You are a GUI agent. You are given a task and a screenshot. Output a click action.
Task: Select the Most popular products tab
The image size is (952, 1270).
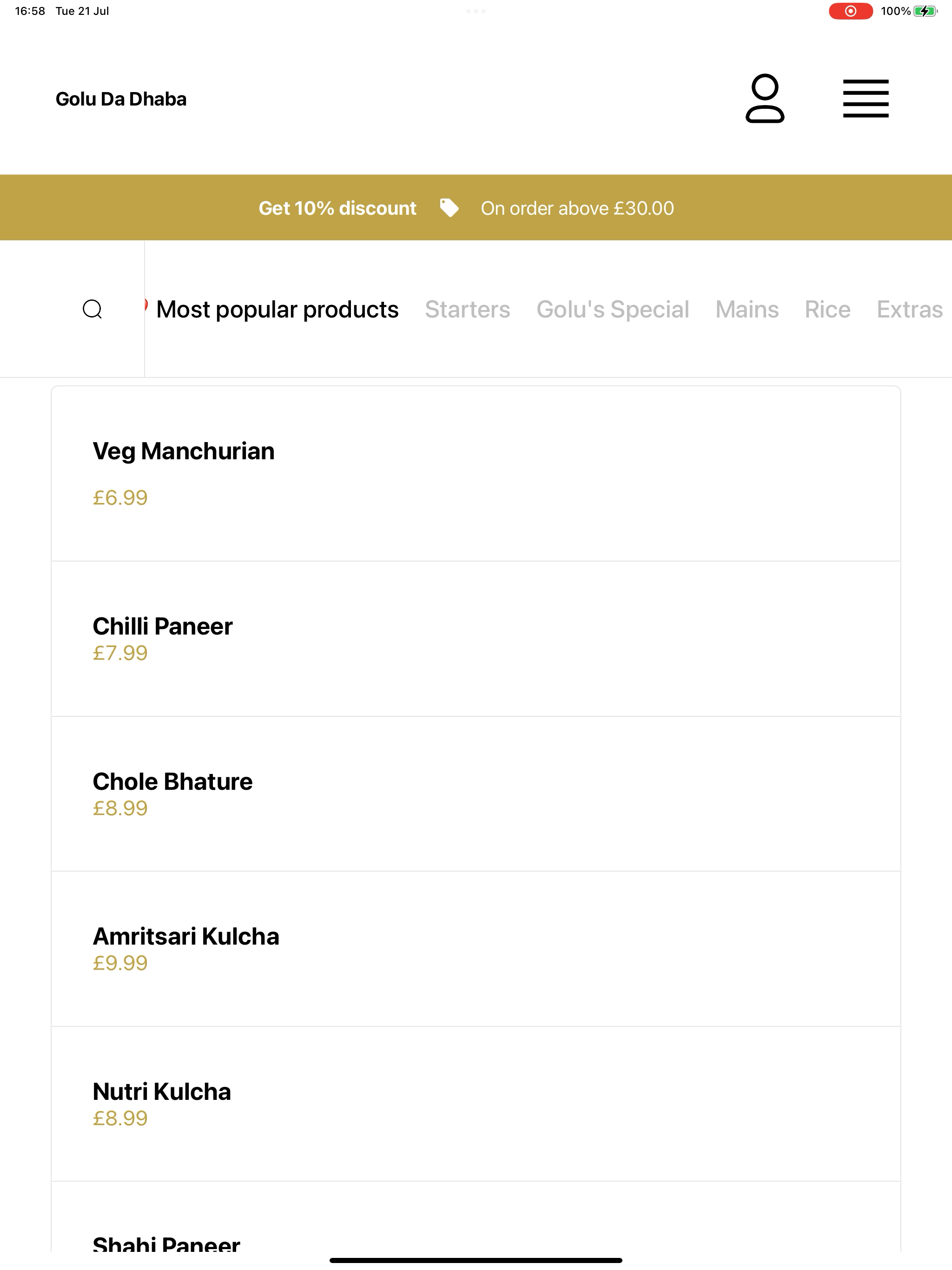278,310
